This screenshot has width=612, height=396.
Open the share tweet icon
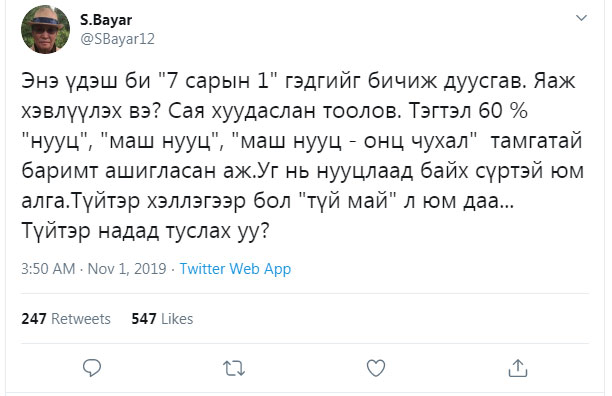click(x=518, y=368)
